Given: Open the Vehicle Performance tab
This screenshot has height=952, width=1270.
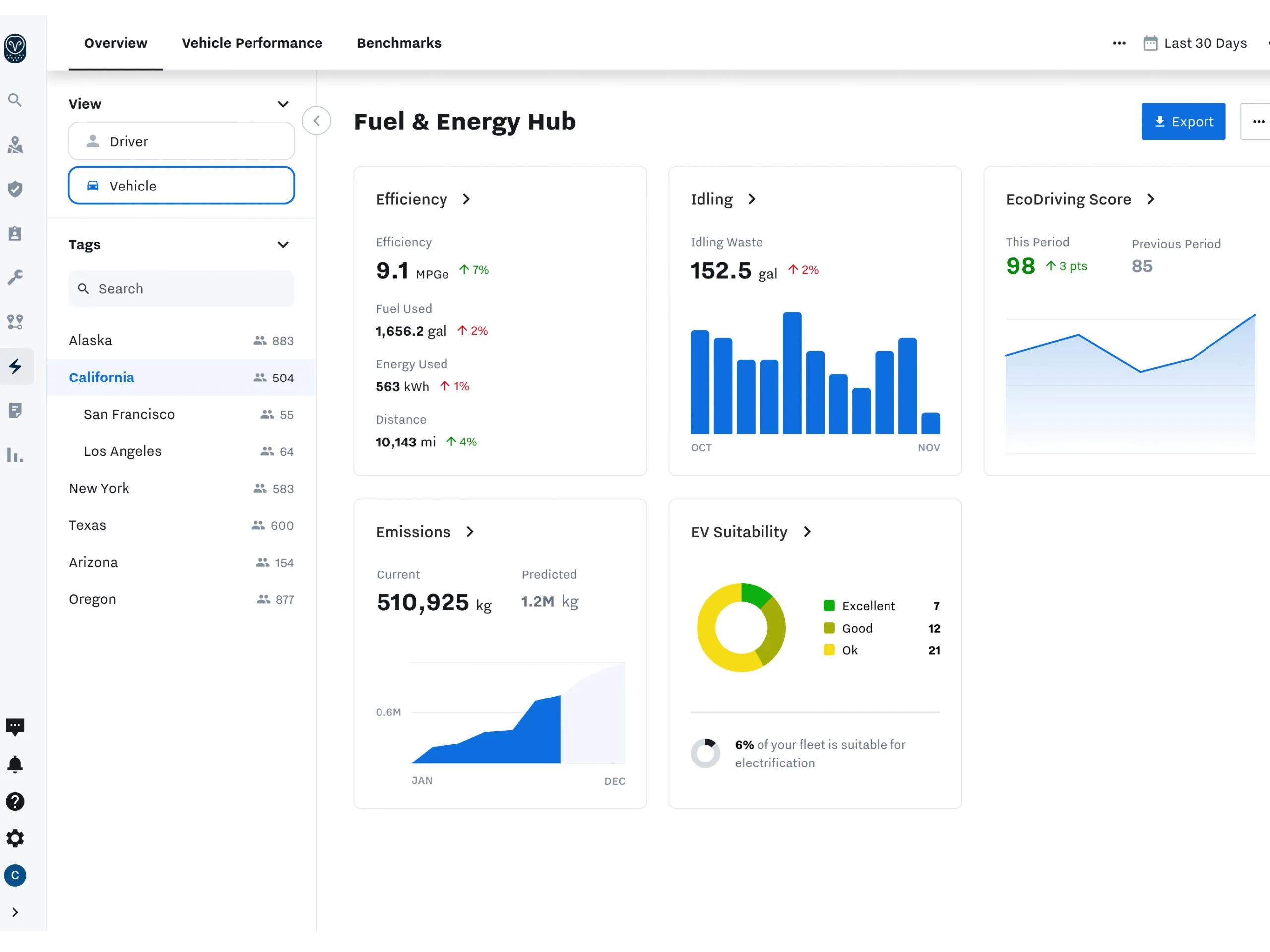Looking at the screenshot, I should click(252, 43).
